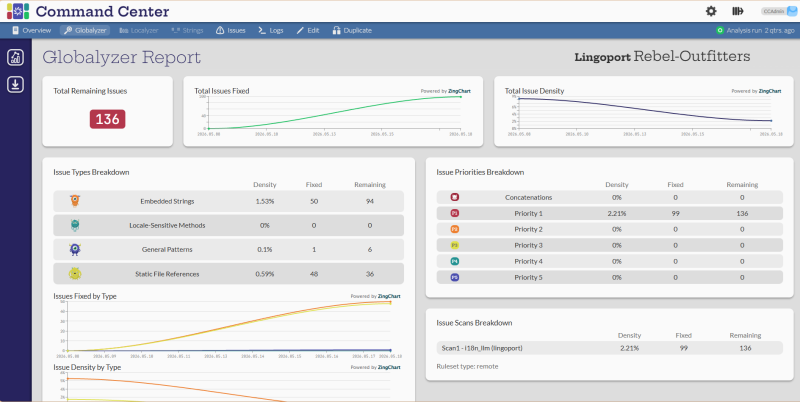Open ZingChart link in Issue Density by Type
800x402 pixels.
[x=389, y=367]
